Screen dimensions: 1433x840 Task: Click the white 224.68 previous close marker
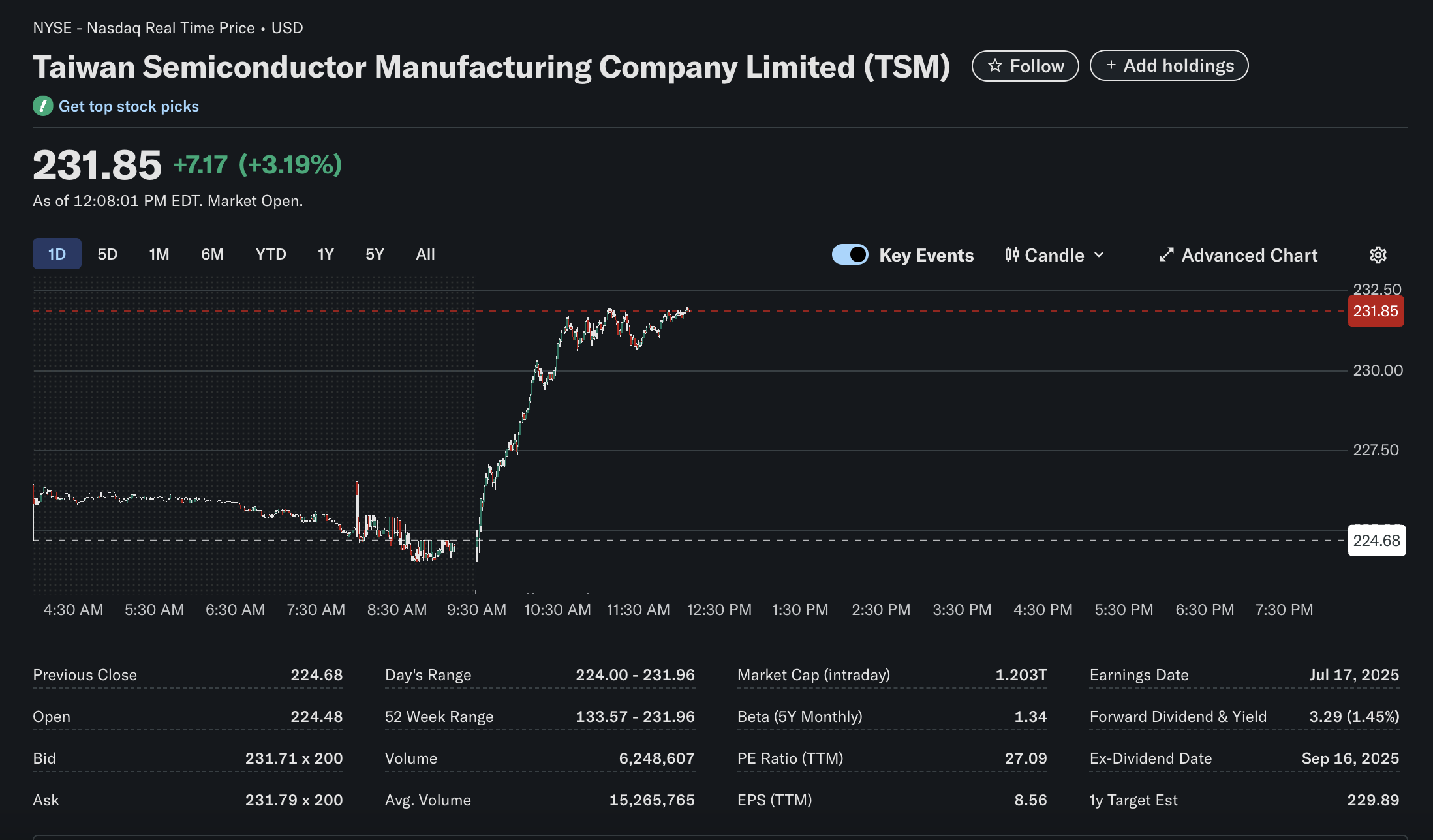click(1377, 541)
